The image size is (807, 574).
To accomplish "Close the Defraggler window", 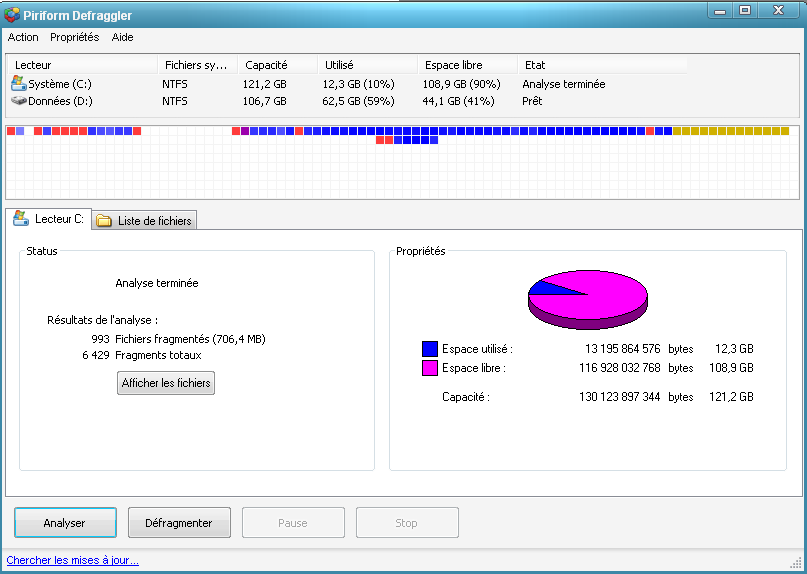I will pyautogui.click(x=779, y=10).
